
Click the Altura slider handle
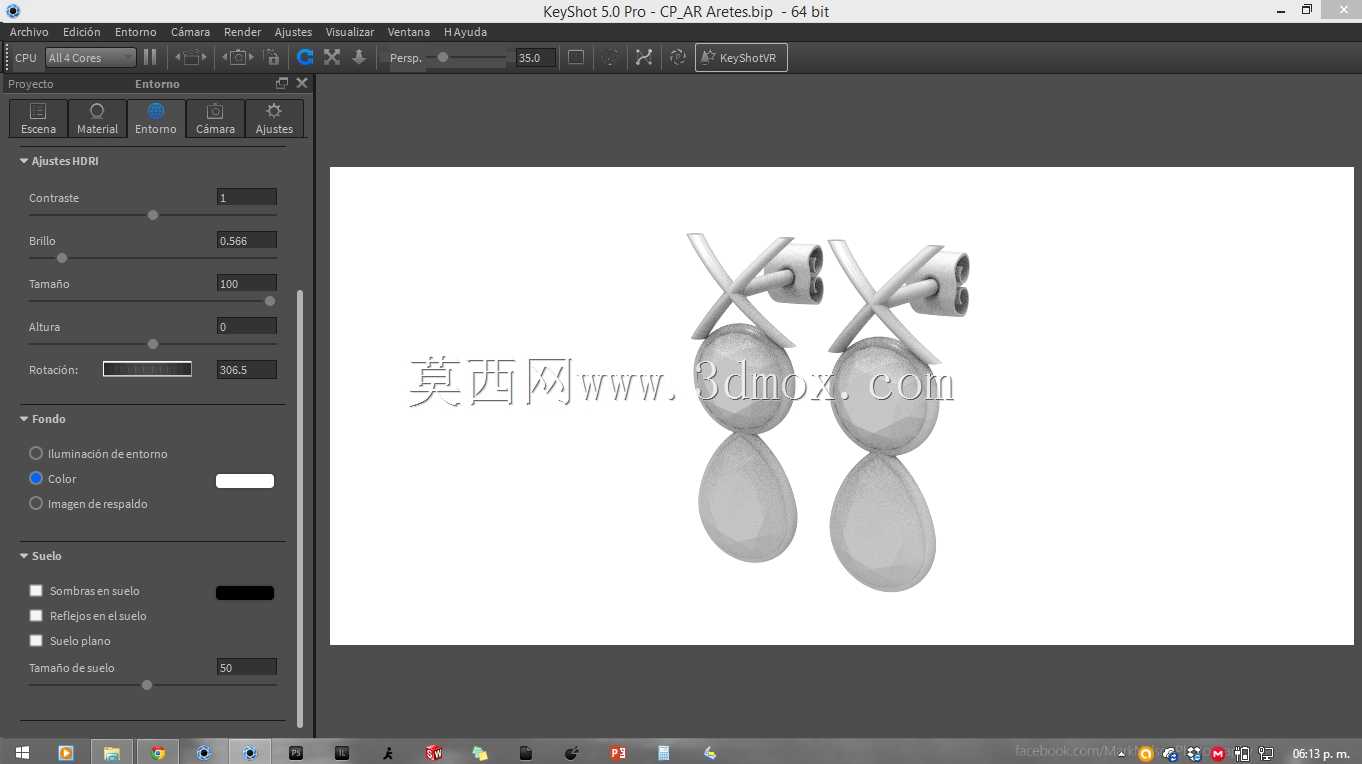153,344
